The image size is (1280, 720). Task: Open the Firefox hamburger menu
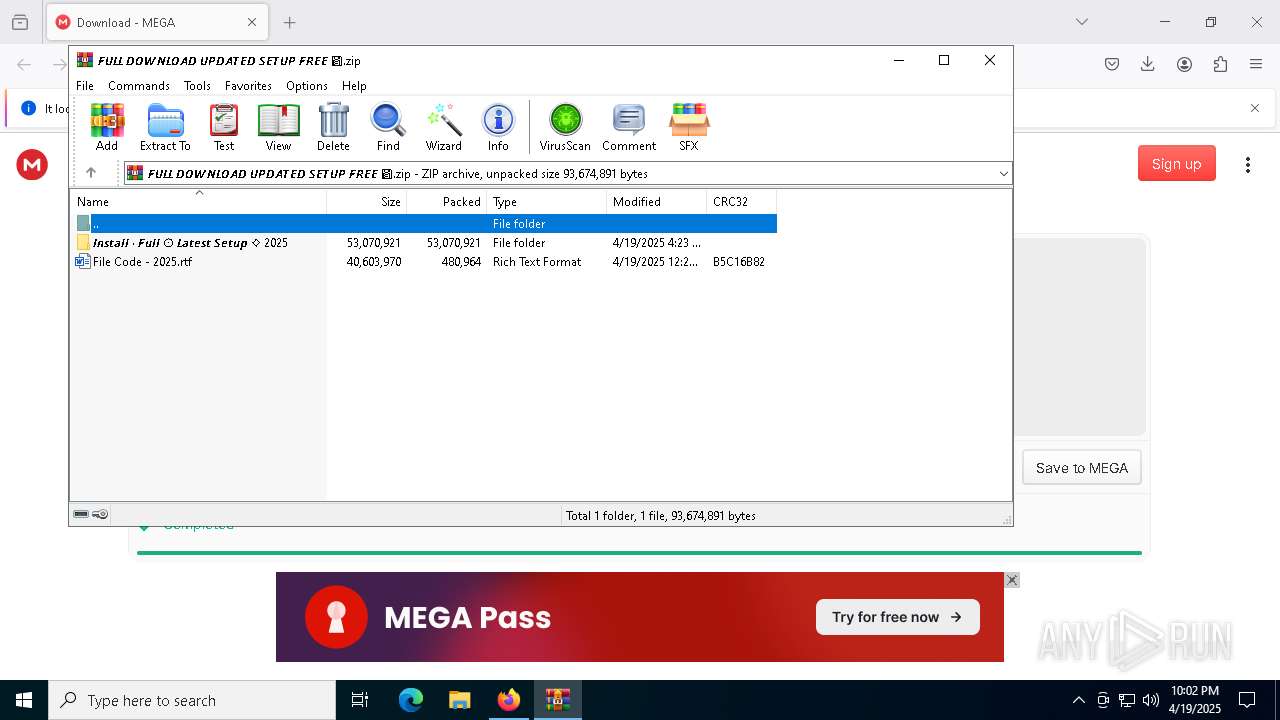click(1256, 64)
